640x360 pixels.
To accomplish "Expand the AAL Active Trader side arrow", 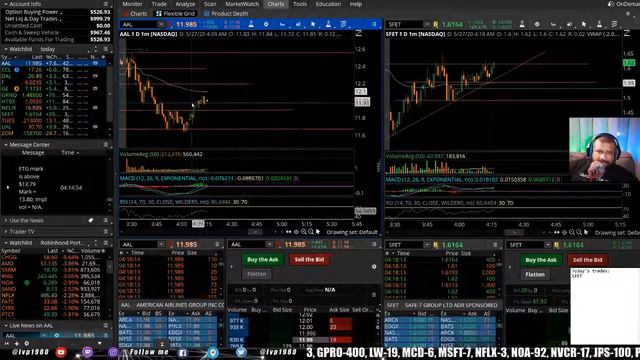I will coord(231,267).
